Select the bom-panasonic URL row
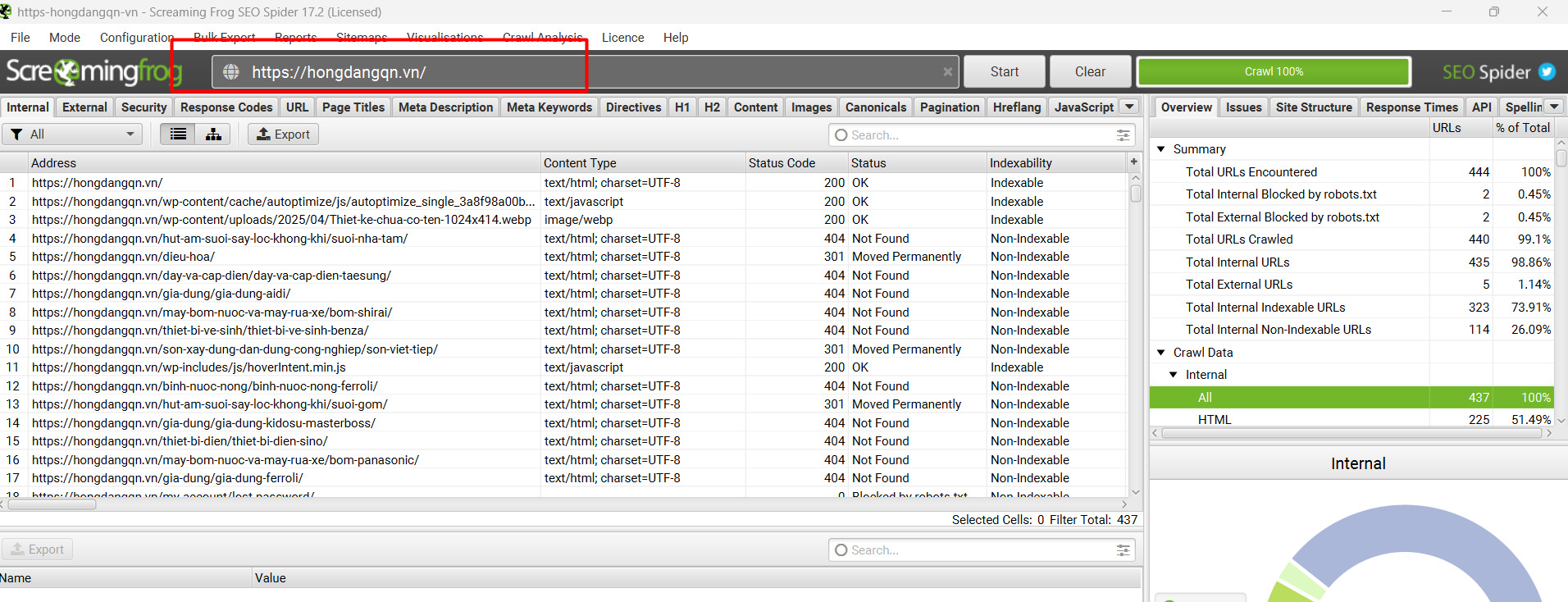 point(563,460)
